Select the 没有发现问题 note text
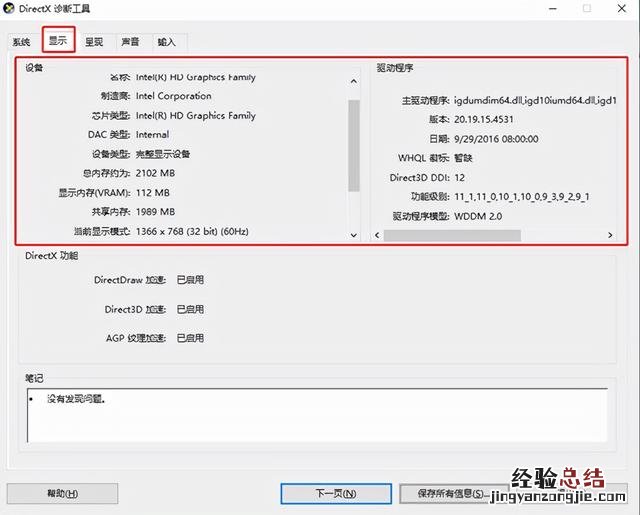The image size is (640, 515). click(76, 399)
